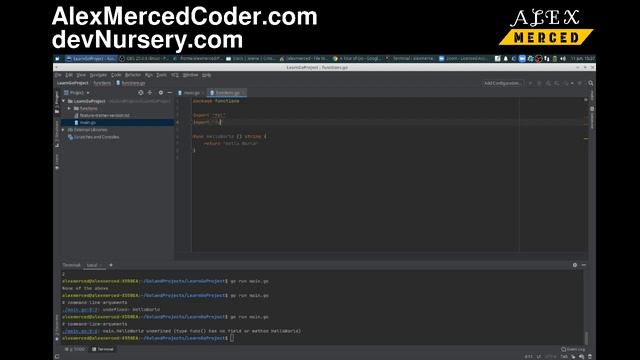Toggle the Structure side tool tab
The width and height of the screenshot is (640, 360).
[x=57, y=134]
